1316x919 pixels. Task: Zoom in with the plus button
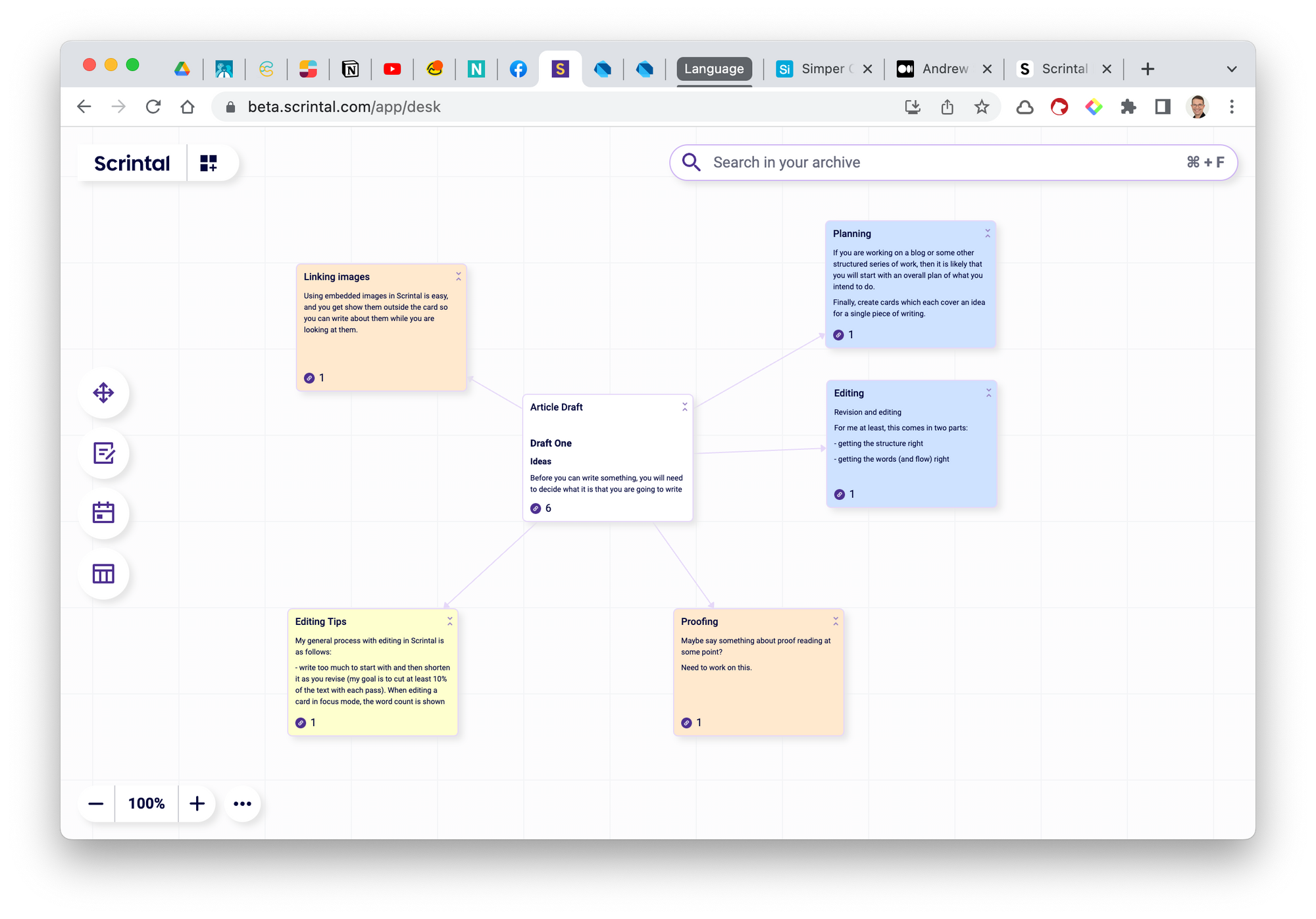point(197,803)
